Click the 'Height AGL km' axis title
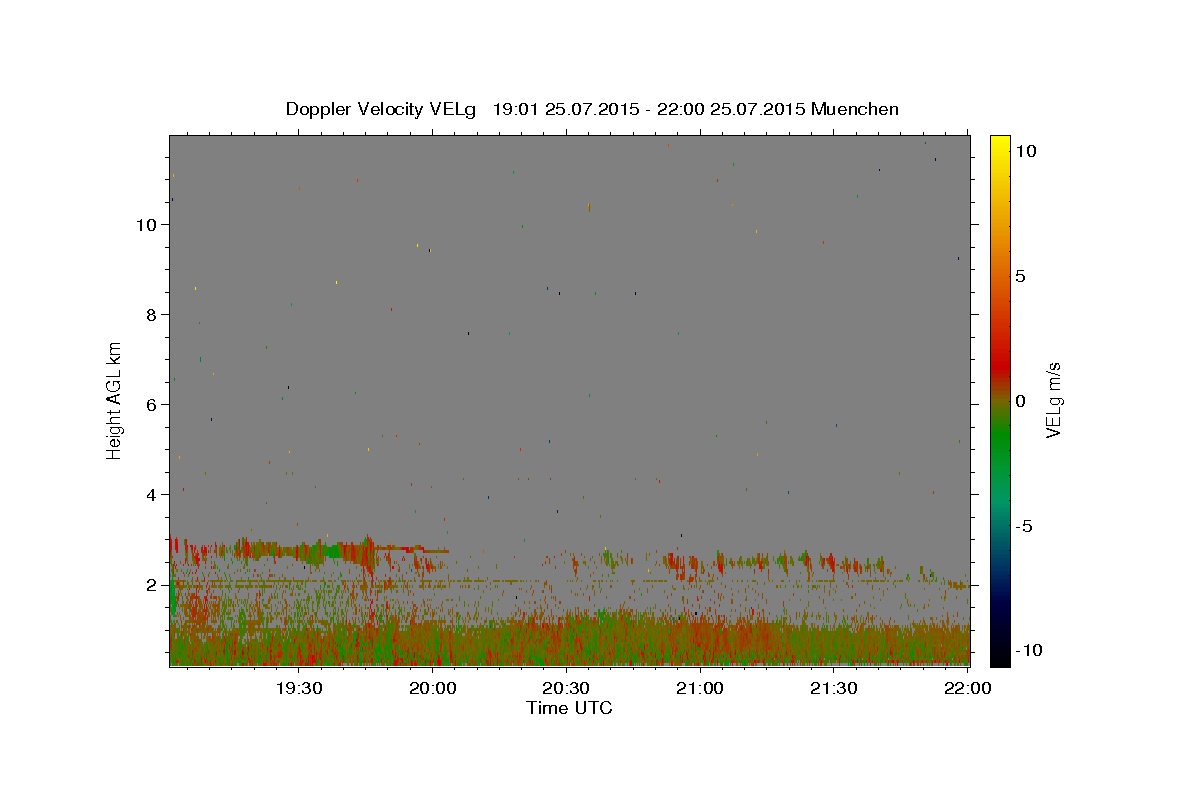Screen dimensions: 1200x800 pos(115,400)
